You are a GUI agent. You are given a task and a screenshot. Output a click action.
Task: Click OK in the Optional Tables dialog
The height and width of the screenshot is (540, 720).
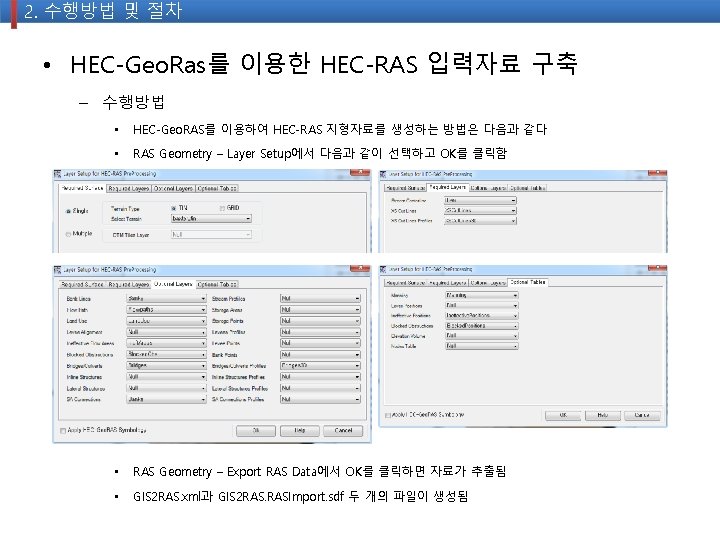[563, 415]
